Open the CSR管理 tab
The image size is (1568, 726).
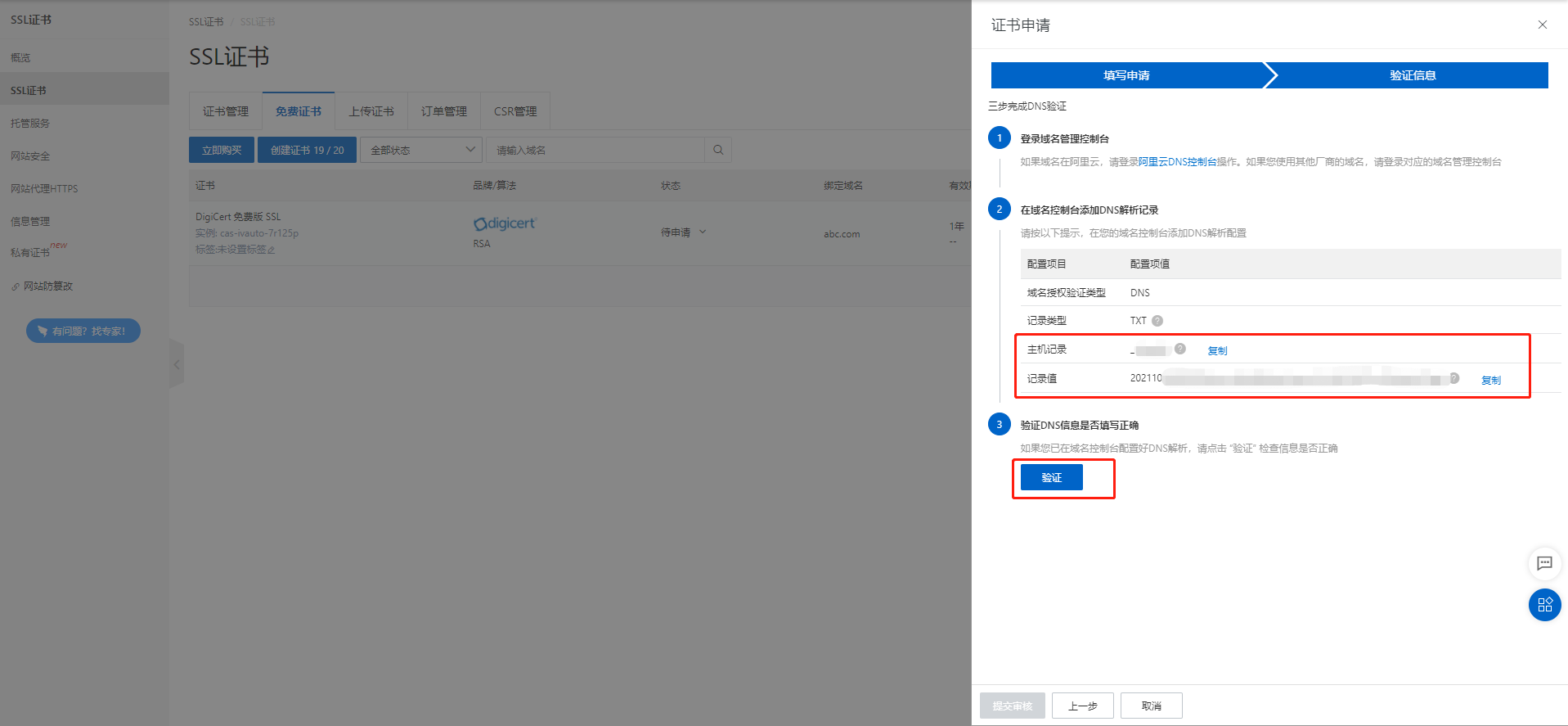pos(514,111)
